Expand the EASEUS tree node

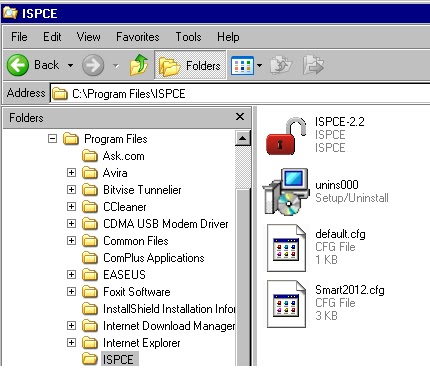[x=71, y=274]
